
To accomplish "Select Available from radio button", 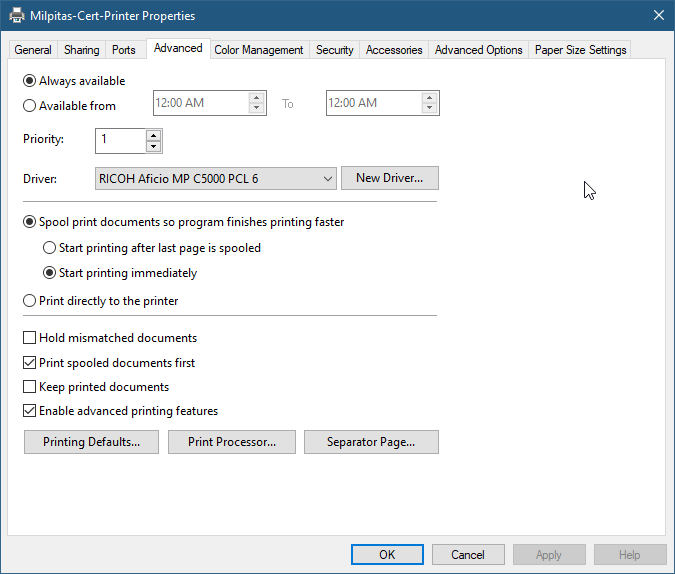I will tap(30, 106).
